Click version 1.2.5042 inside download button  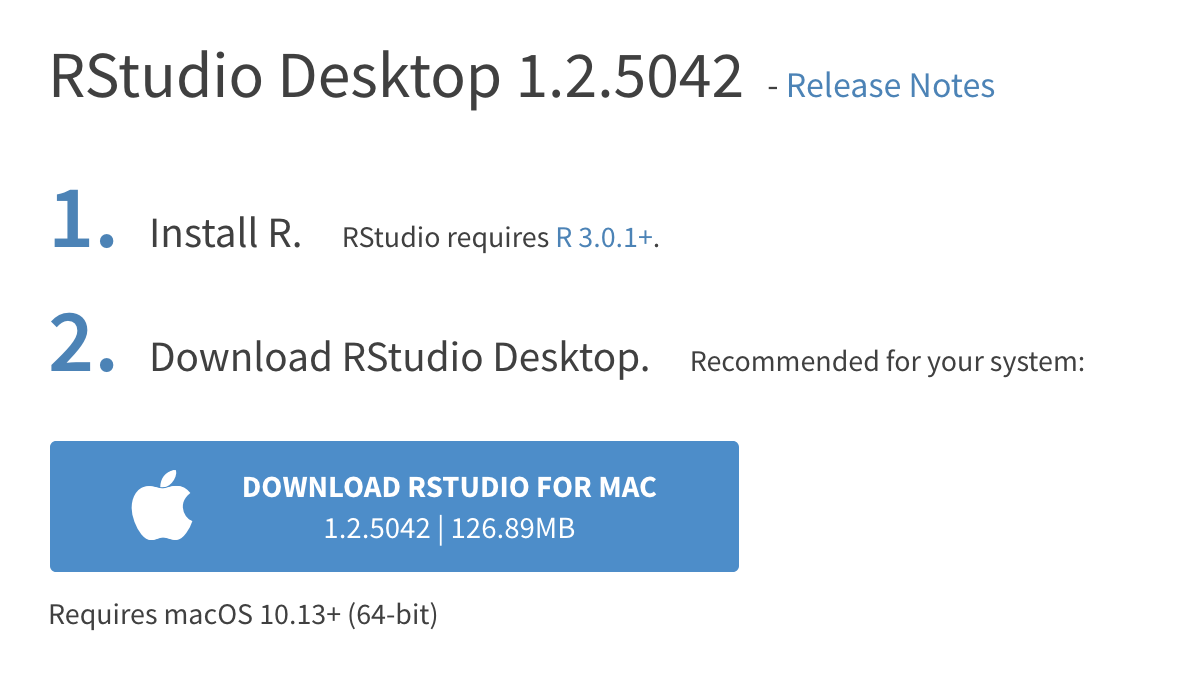376,528
